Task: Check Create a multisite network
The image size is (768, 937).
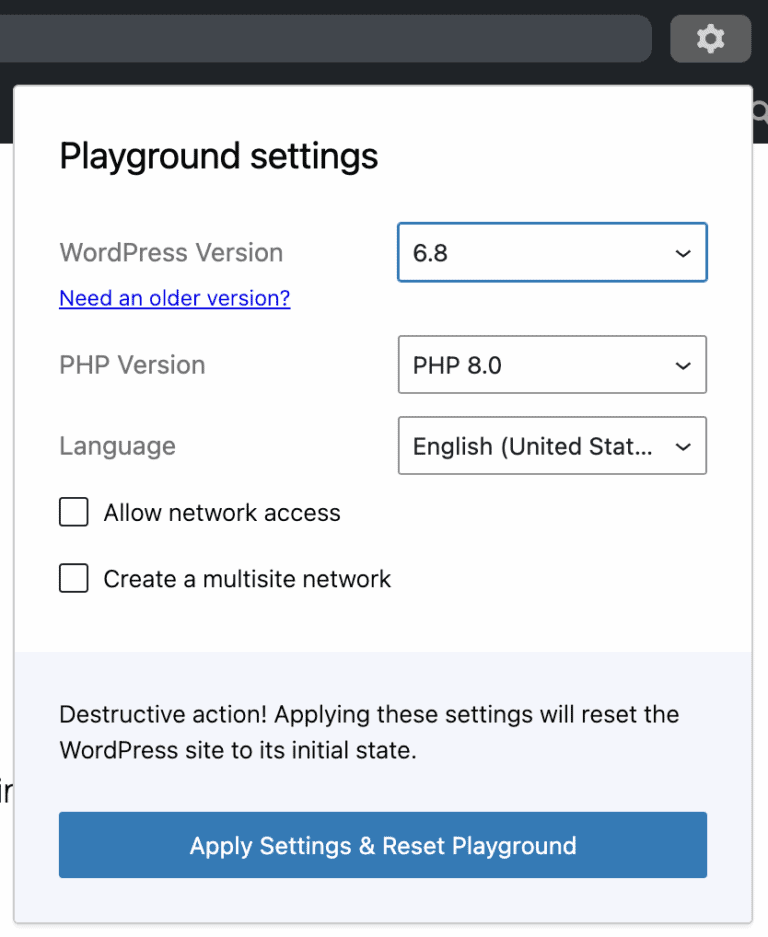Action: tap(74, 578)
